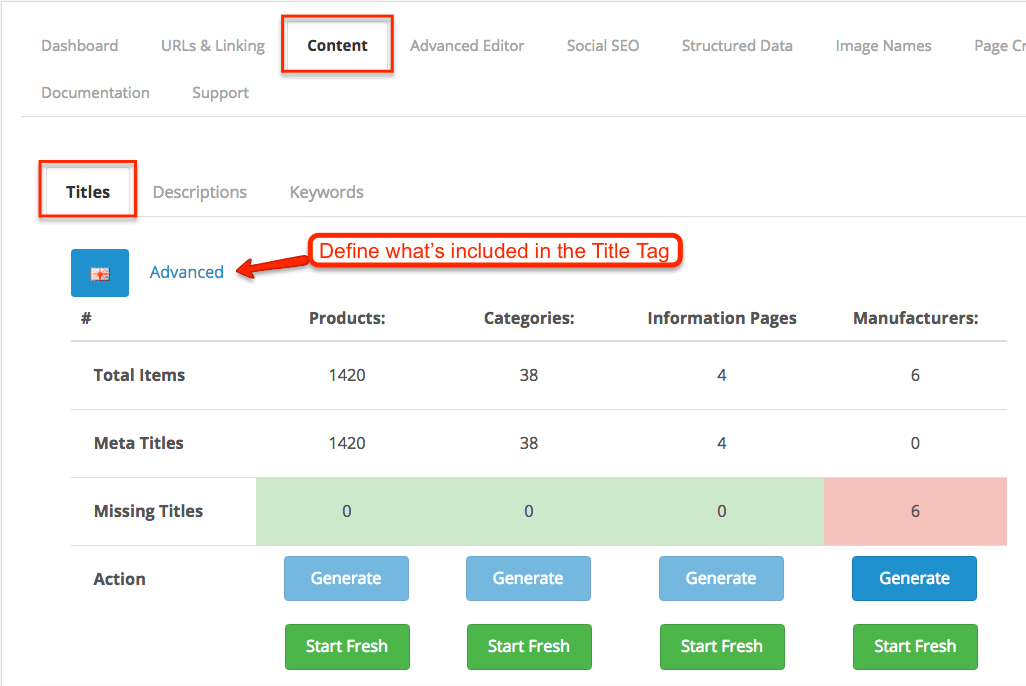
Task: Switch to Keywords sub-tab
Action: point(327,192)
